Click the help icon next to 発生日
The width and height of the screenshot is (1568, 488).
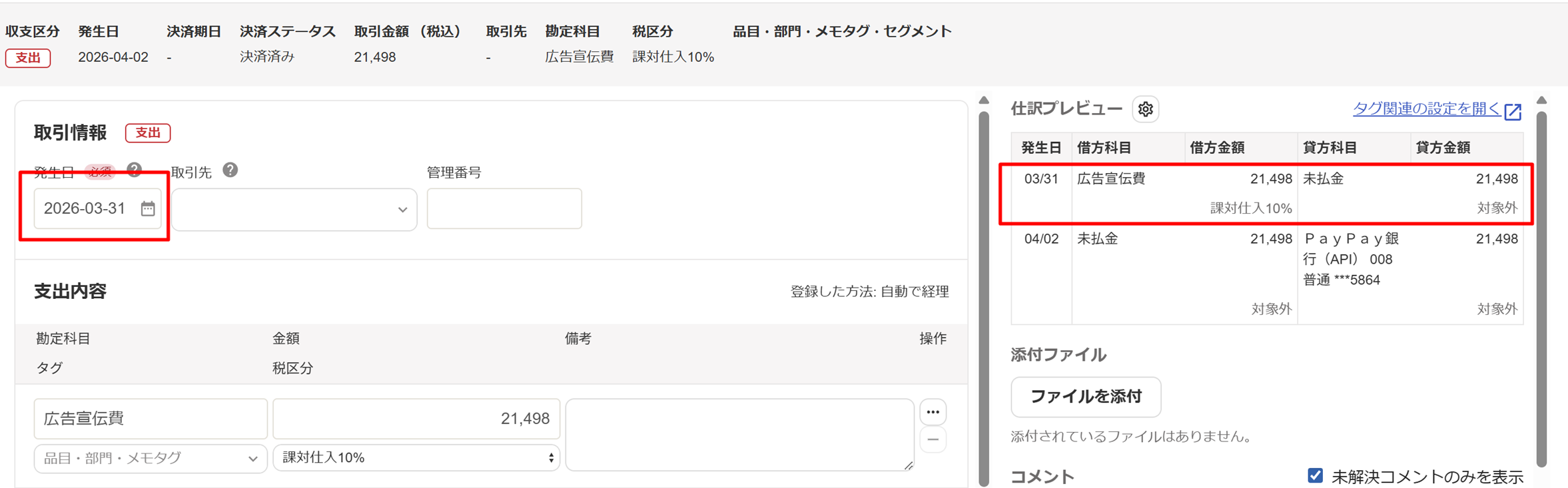(x=135, y=170)
